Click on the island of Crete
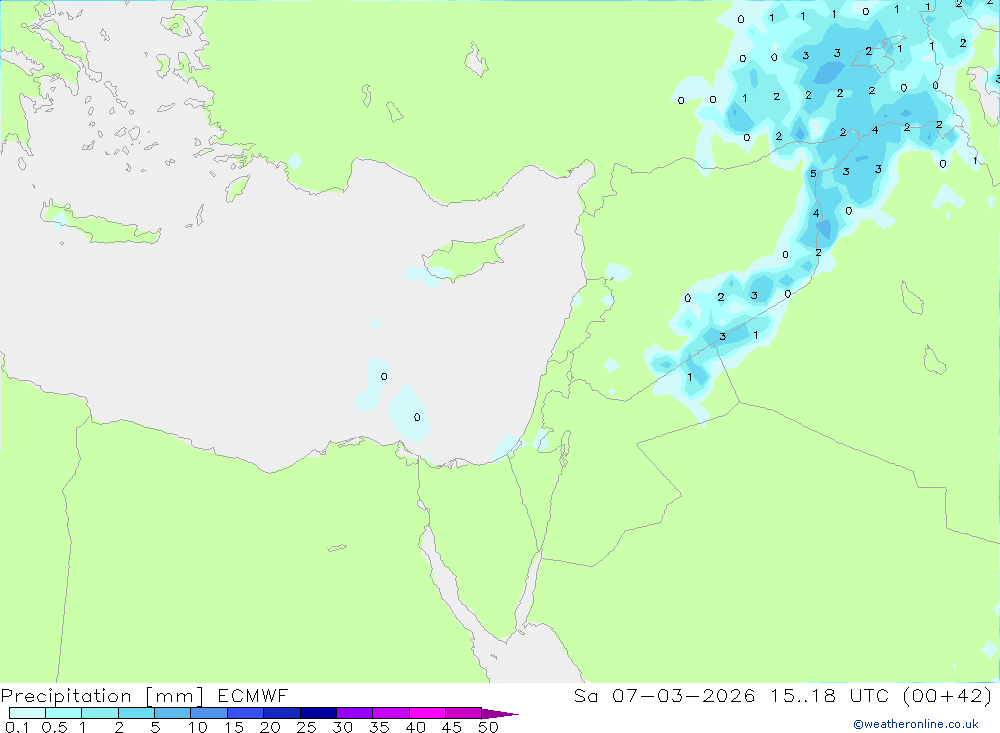 pos(102,226)
